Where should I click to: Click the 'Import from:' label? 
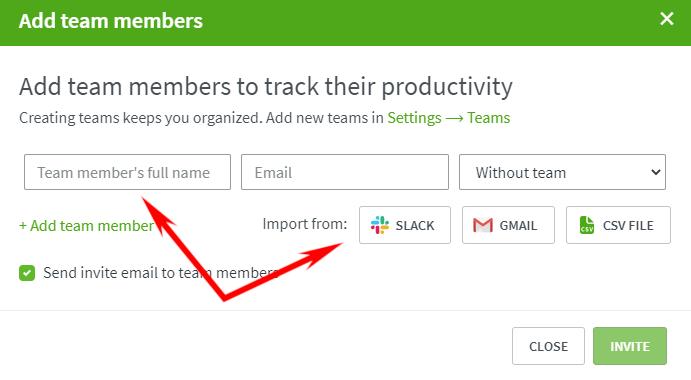pos(305,224)
